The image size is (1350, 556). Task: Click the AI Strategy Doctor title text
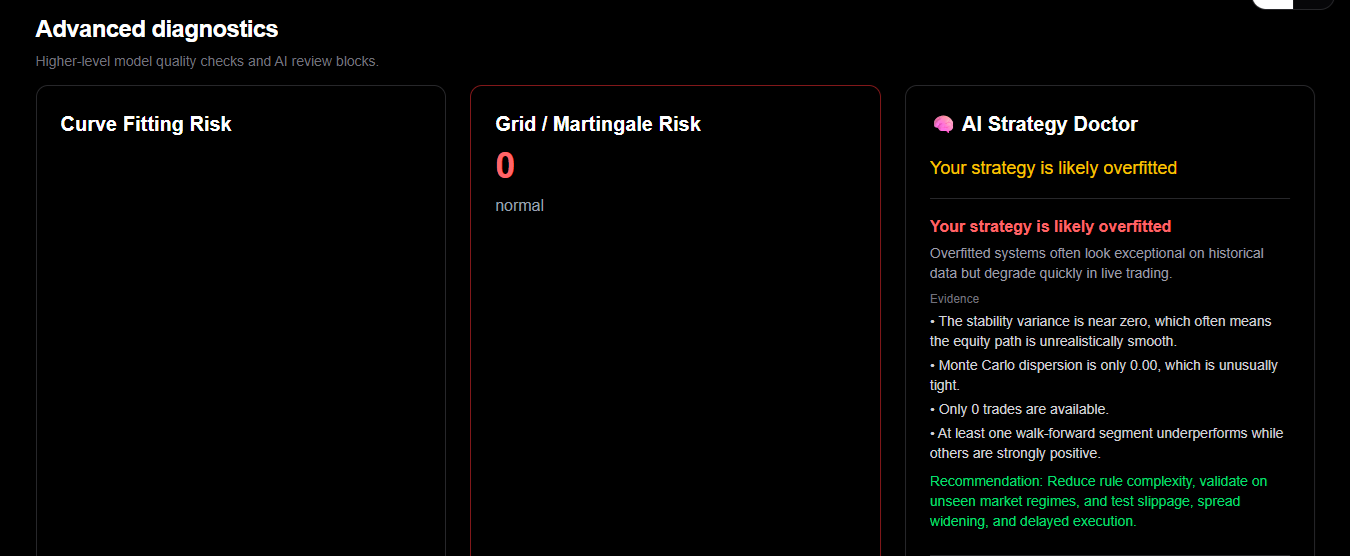tap(1050, 124)
